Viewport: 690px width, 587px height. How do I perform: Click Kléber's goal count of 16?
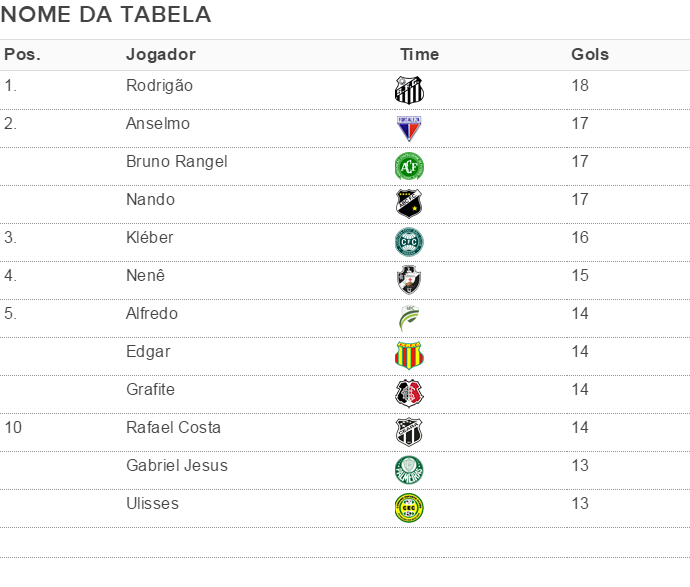pos(580,238)
